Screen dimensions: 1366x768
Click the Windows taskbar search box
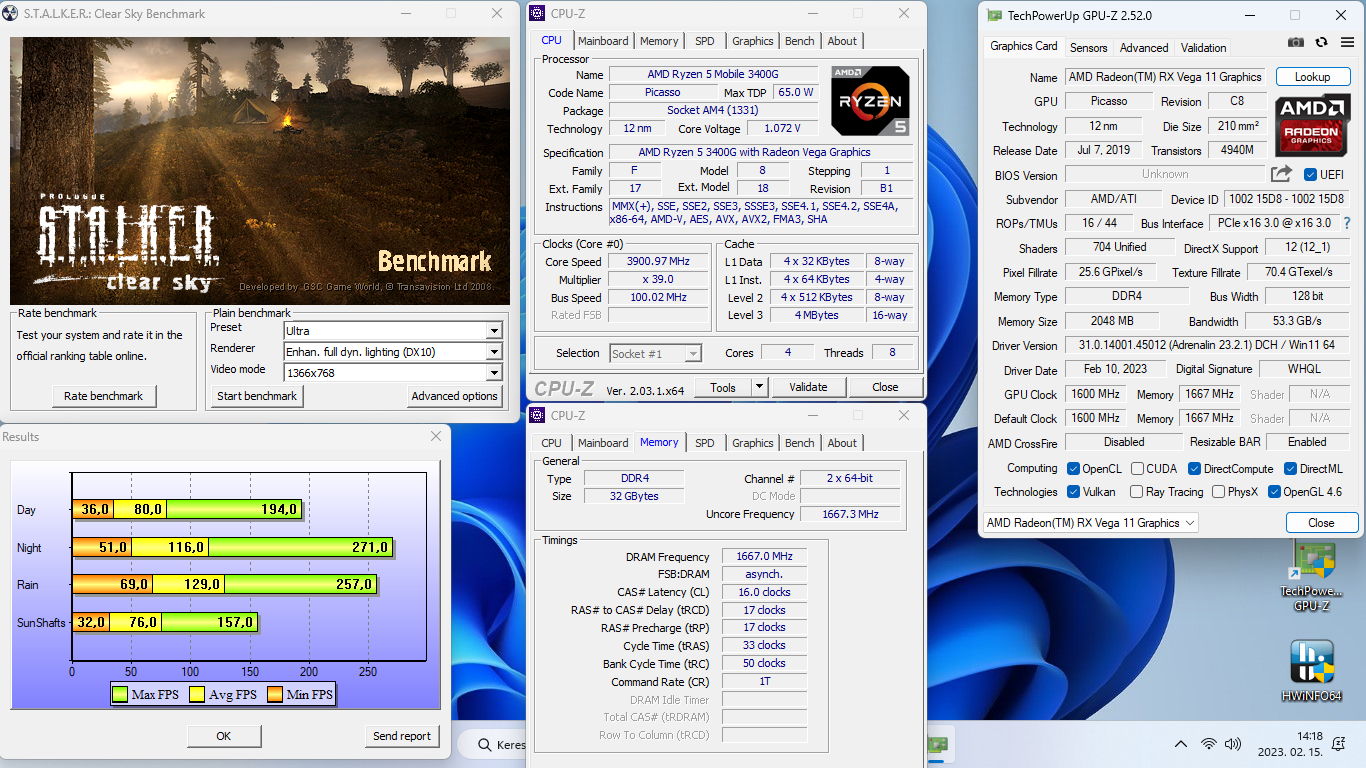pos(492,745)
